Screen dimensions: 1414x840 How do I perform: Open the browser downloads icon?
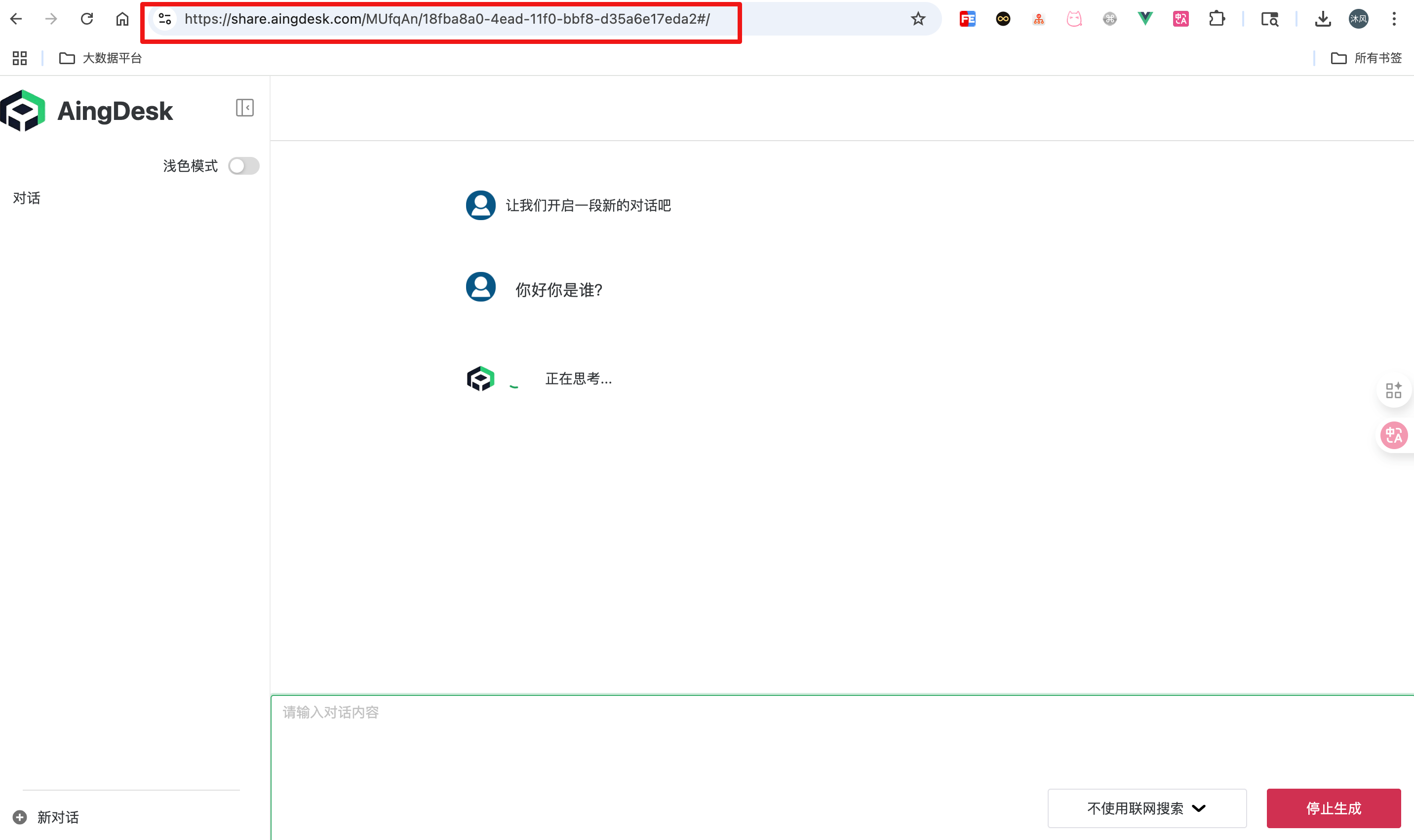pos(1323,19)
